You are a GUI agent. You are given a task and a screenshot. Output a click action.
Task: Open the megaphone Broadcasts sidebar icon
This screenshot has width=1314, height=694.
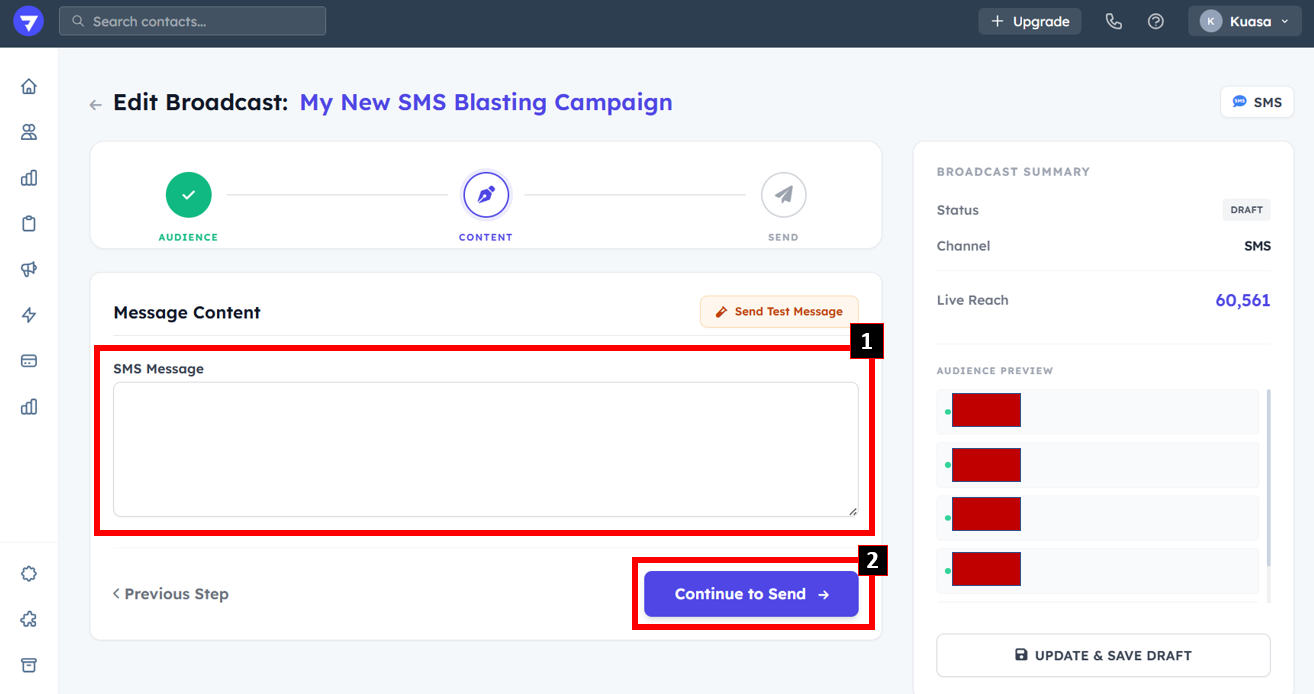click(x=29, y=269)
